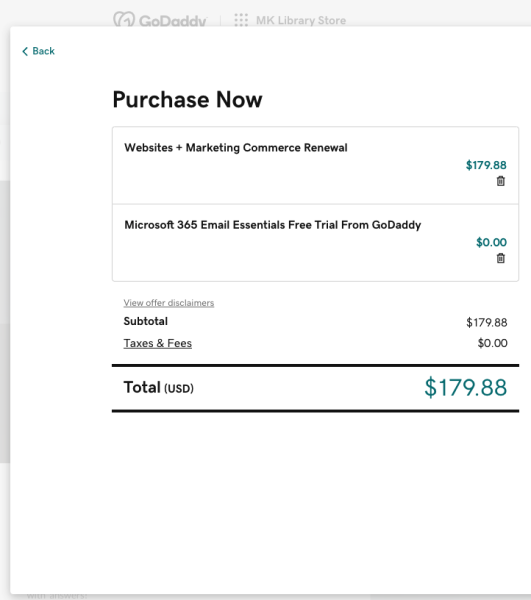Click the Taxes & Fees amount $0.00

[492, 343]
